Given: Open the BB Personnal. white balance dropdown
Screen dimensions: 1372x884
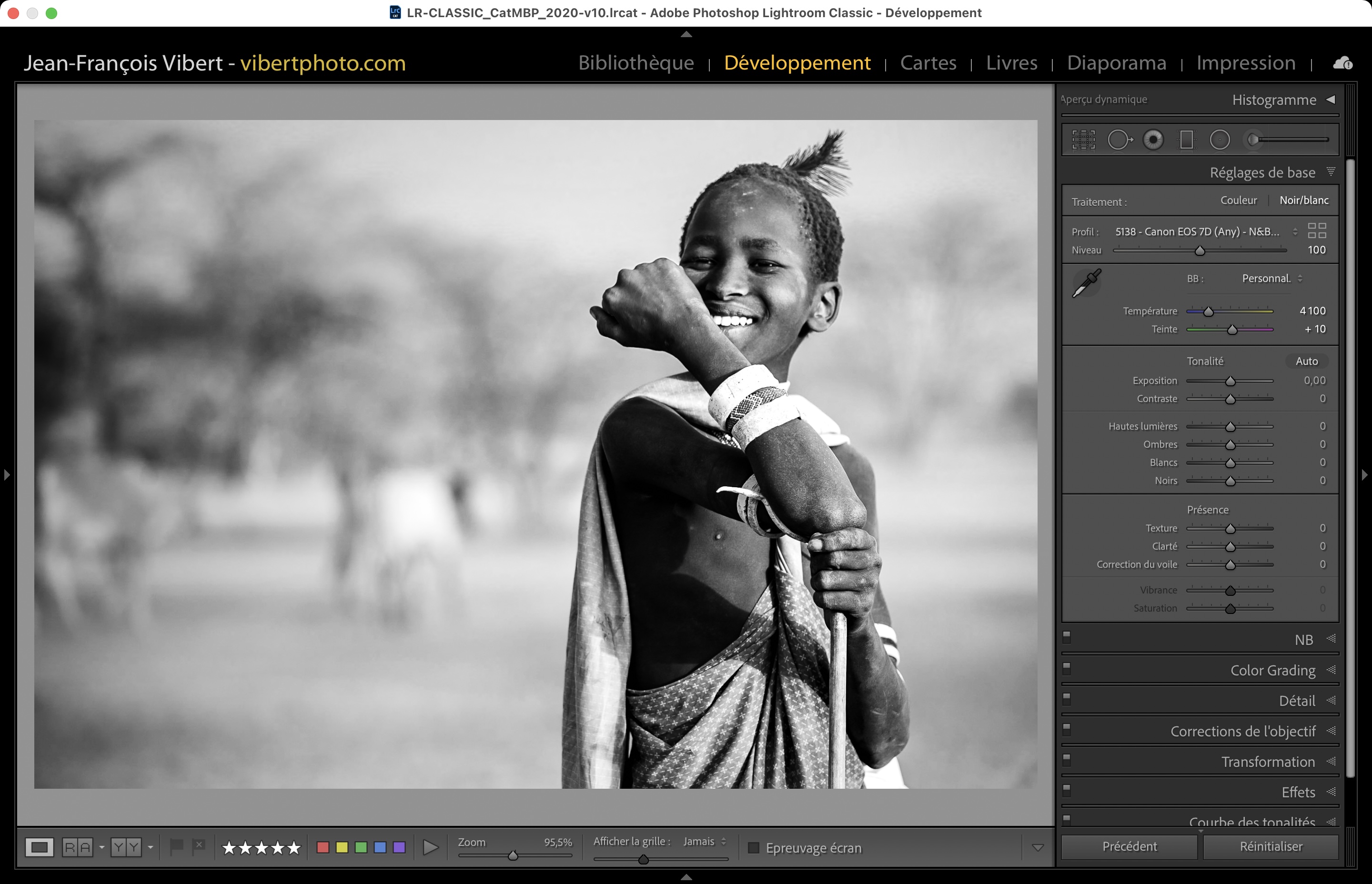Looking at the screenshot, I should point(1271,279).
